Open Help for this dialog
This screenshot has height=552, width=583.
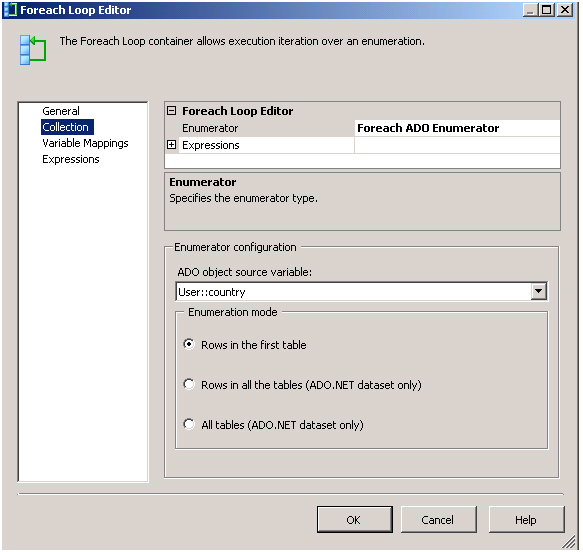526,519
